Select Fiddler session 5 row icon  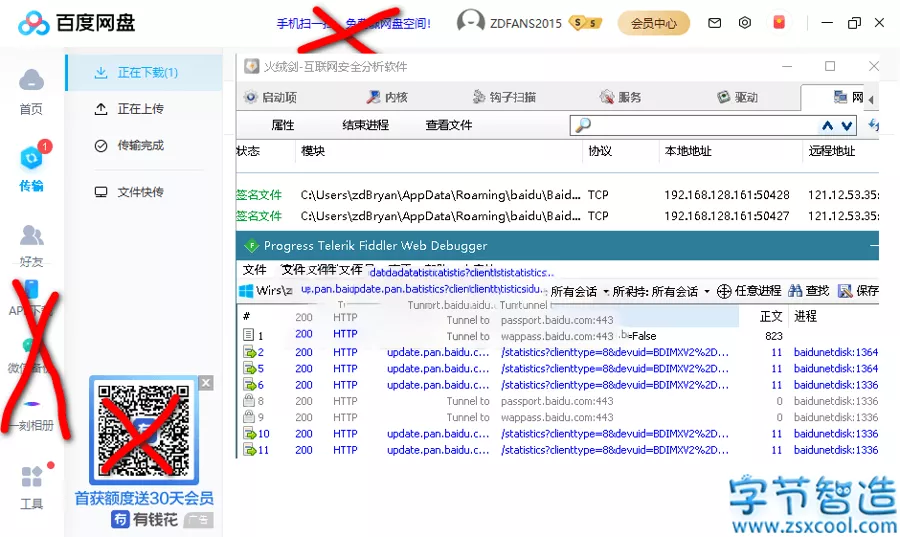[x=250, y=368]
